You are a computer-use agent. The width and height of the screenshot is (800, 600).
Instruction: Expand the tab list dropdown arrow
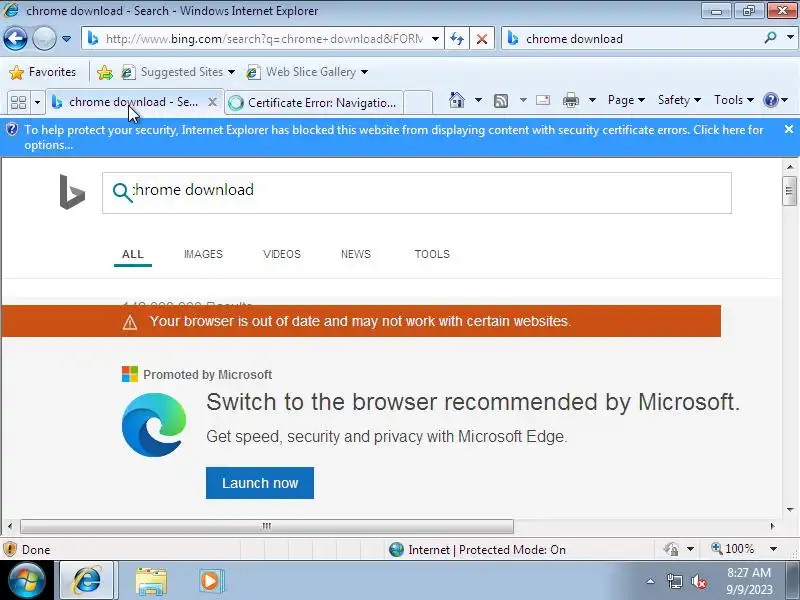pyautogui.click(x=37, y=103)
